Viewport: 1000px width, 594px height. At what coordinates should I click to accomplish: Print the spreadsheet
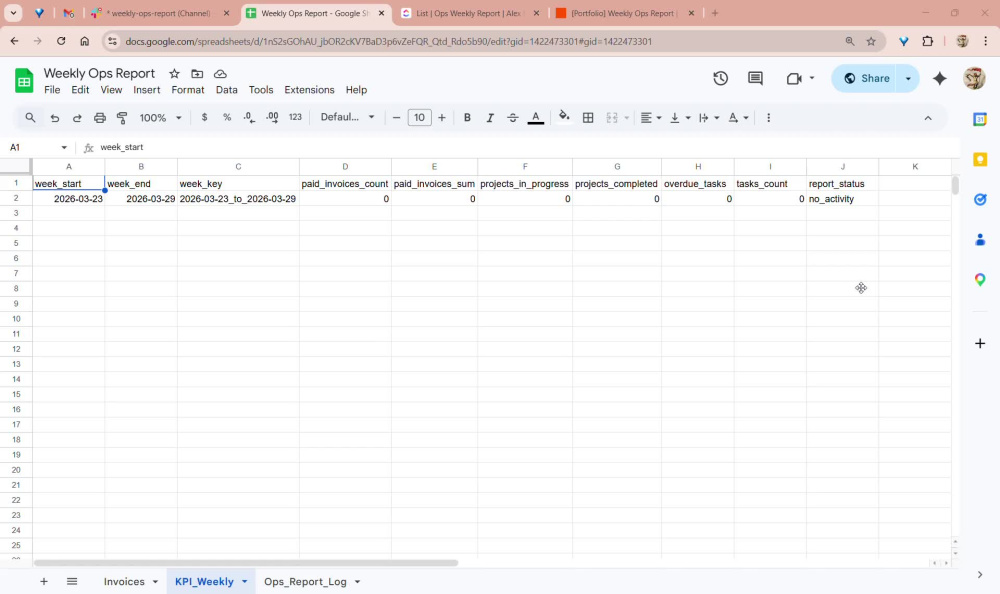pos(99,117)
